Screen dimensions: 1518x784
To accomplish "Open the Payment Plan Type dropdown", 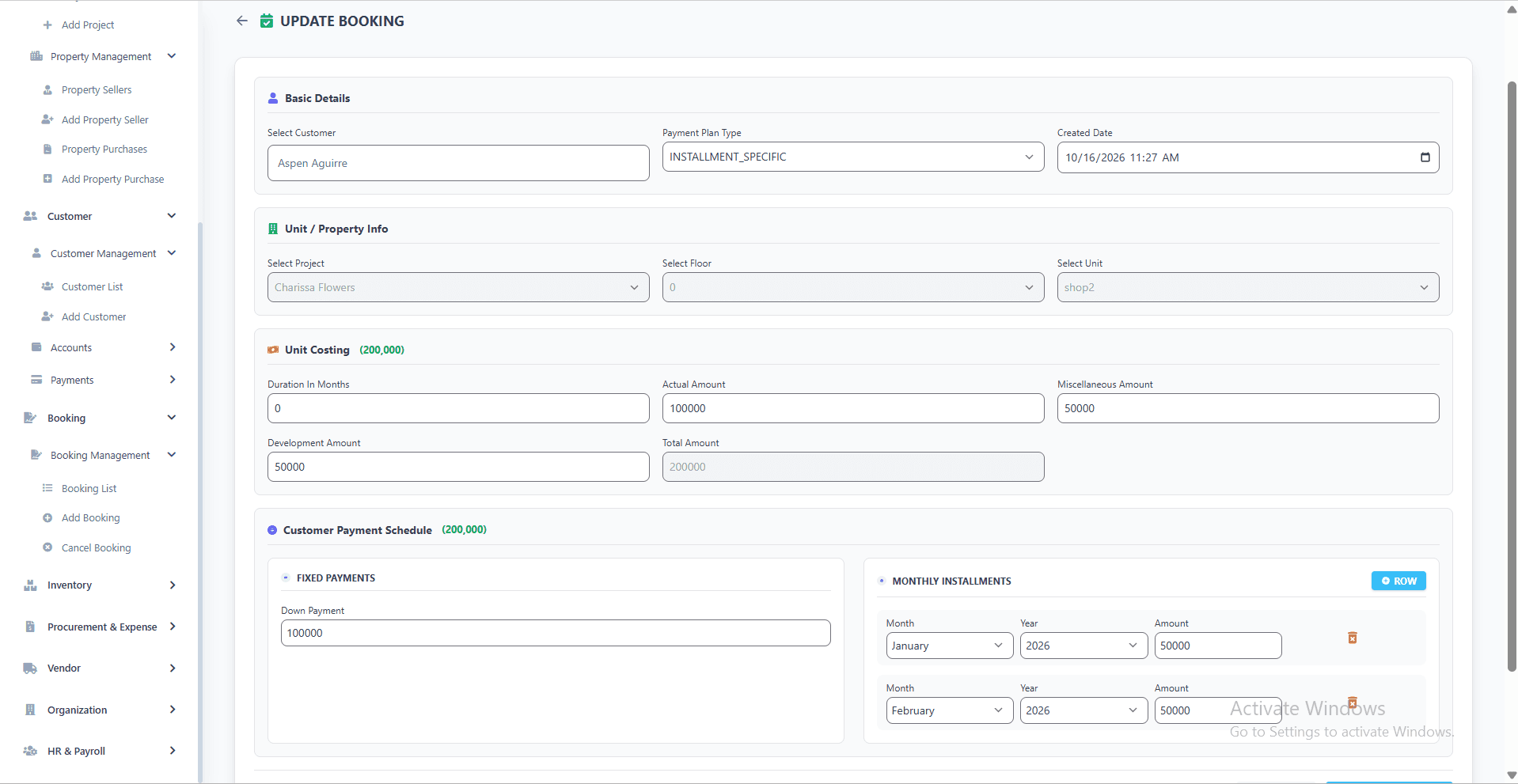I will 853,157.
